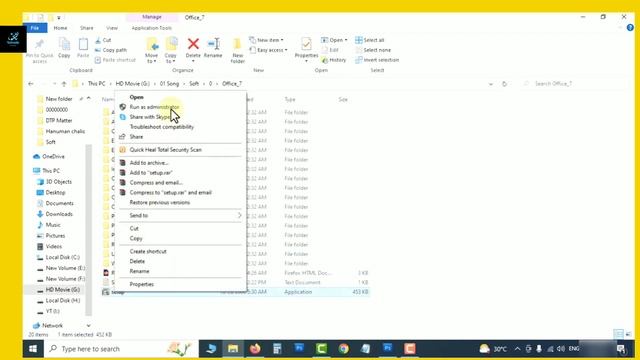Switch to the Share ribbon tab
This screenshot has width=640, height=360.
(x=87, y=28)
